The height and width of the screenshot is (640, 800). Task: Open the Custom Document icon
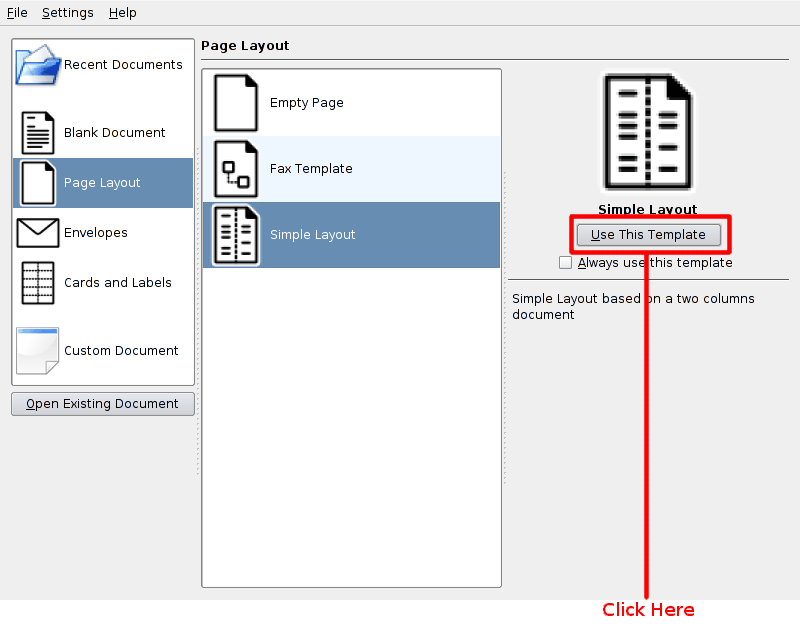tap(38, 351)
